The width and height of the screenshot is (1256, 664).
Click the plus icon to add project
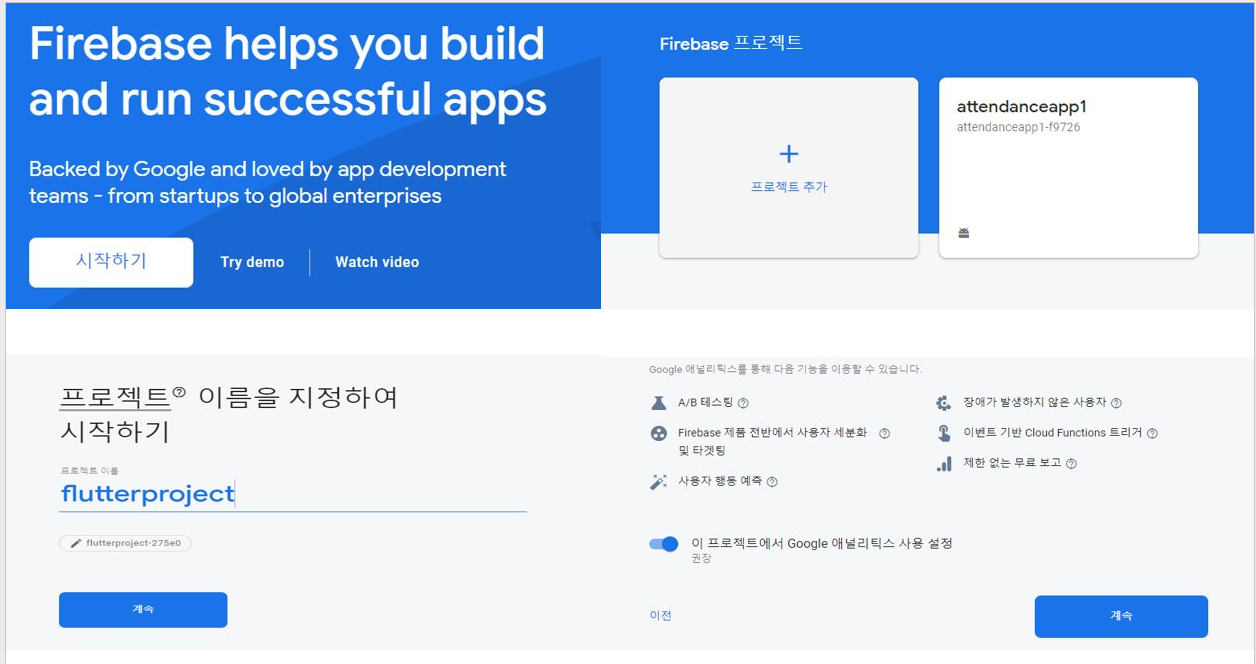pyautogui.click(x=789, y=154)
